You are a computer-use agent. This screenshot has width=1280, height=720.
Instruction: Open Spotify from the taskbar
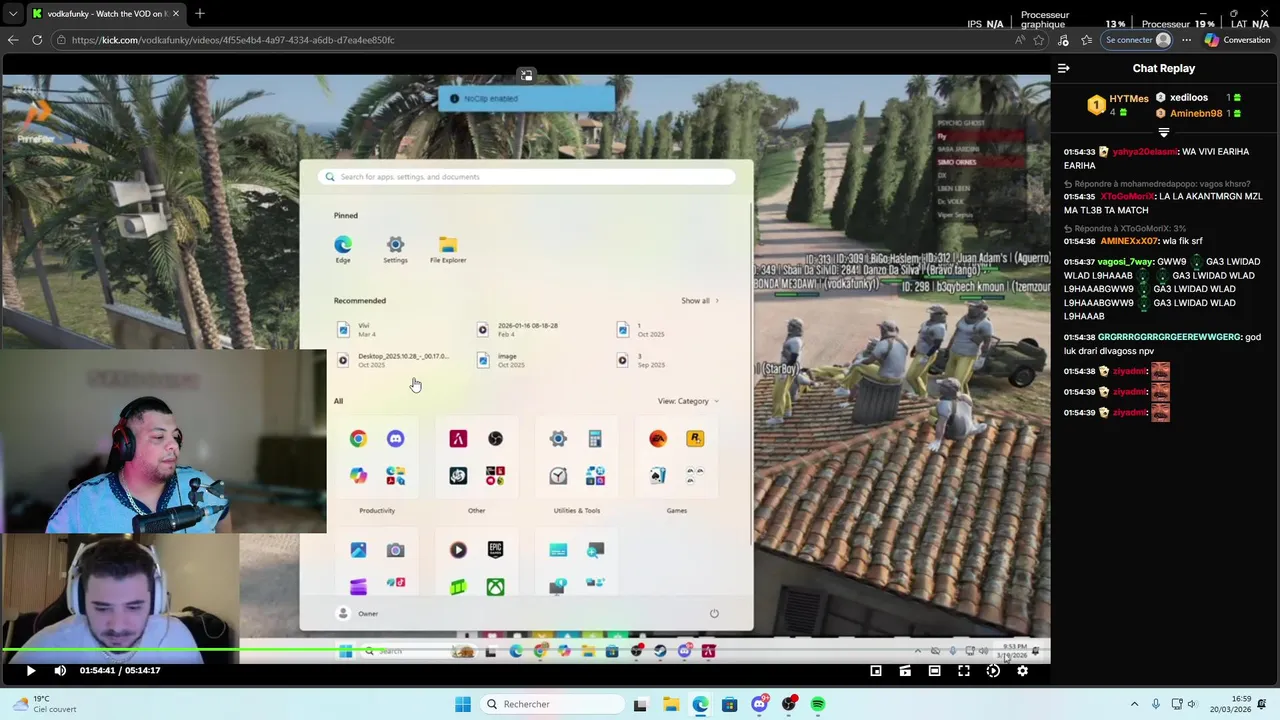(818, 704)
